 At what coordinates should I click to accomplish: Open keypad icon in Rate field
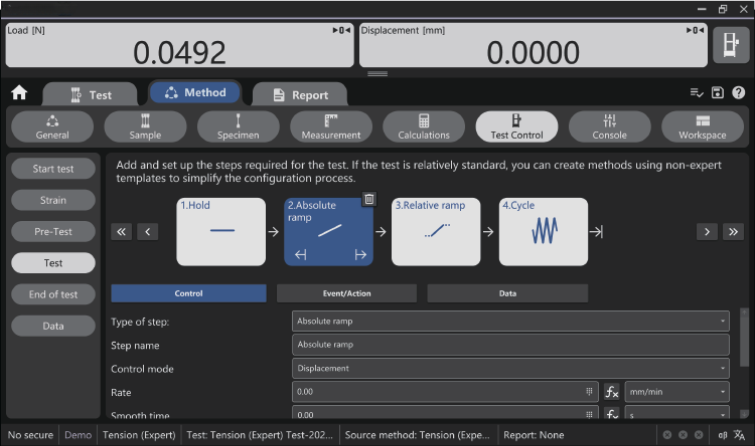589,392
